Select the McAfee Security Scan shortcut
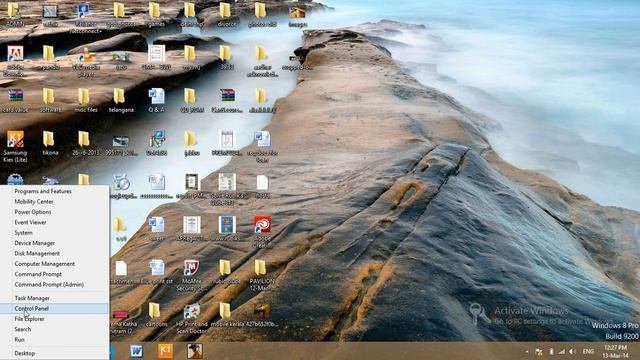Screen dimensions: 640x360 pos(191,275)
